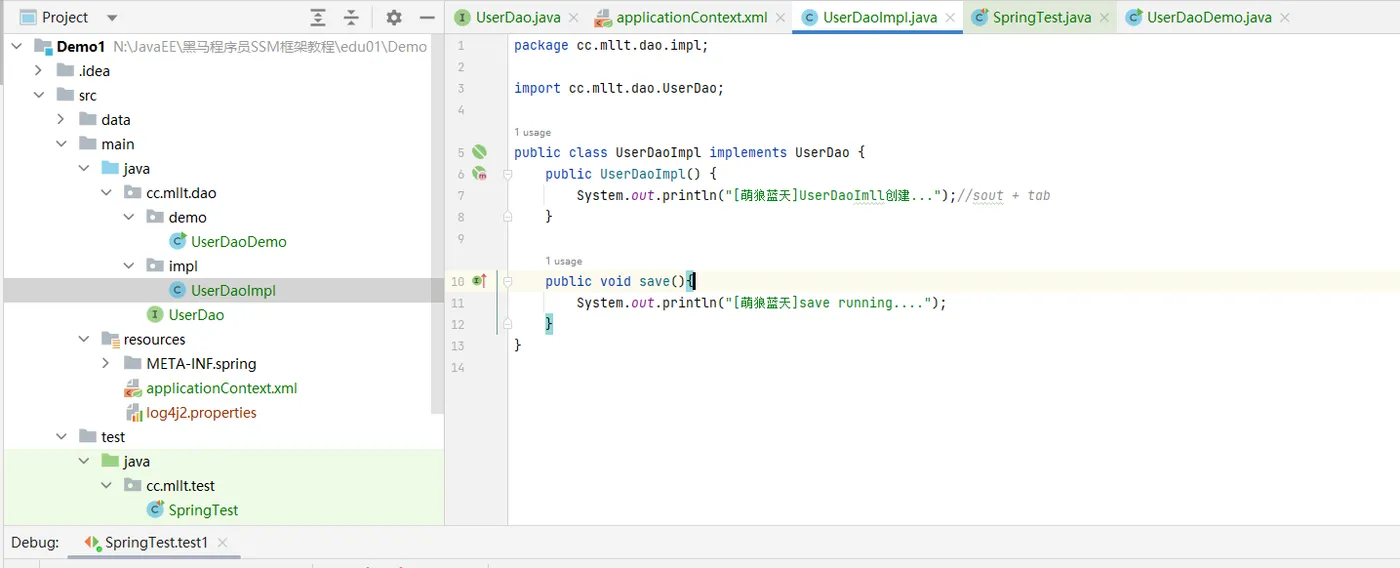Hide the Project panel with minus icon

427,17
